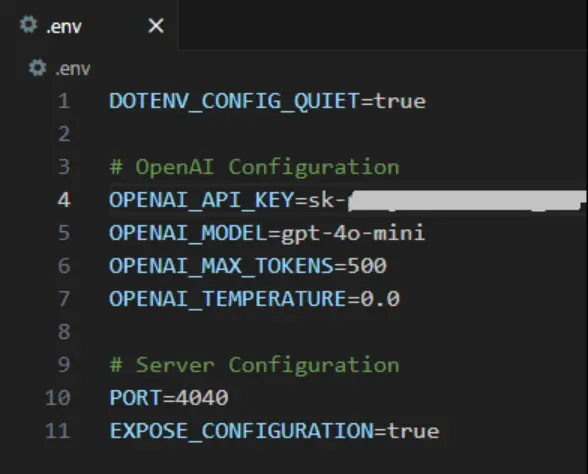
Task: Click the OPENAI_MAX_TOKENS=500 line
Action: point(248,266)
